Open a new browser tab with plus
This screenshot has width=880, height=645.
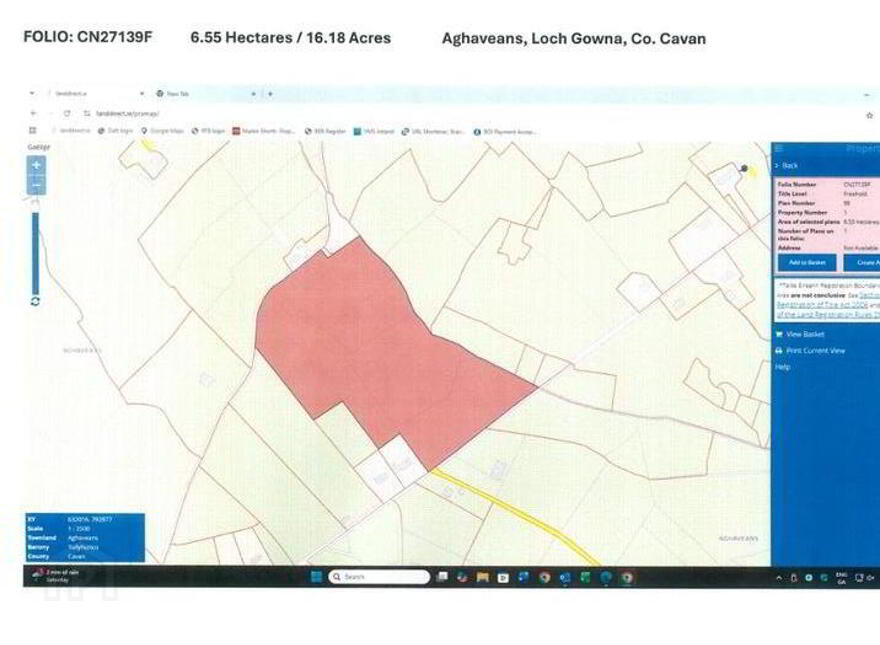[270, 94]
